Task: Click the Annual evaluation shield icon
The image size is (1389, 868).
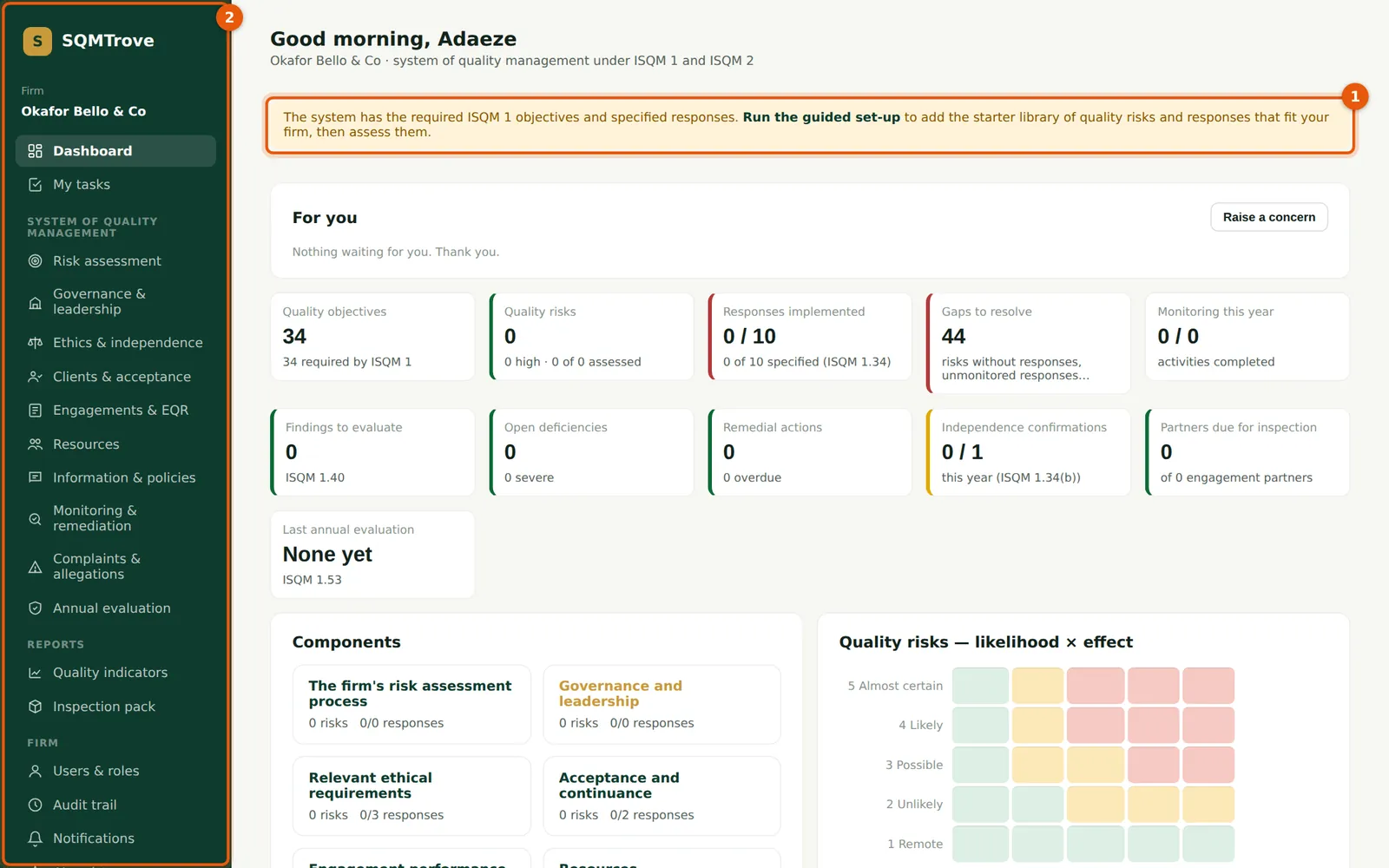Action: click(35, 608)
